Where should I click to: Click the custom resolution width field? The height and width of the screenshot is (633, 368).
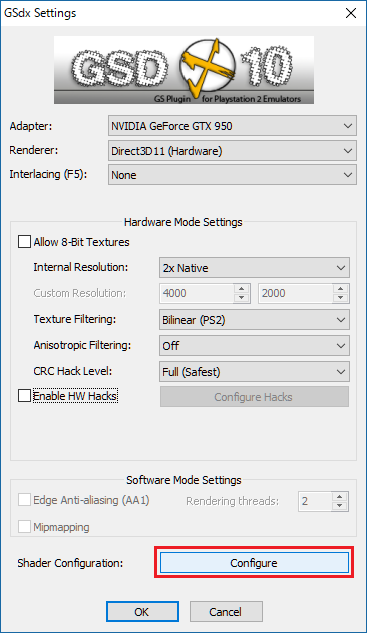pyautogui.click(x=197, y=293)
